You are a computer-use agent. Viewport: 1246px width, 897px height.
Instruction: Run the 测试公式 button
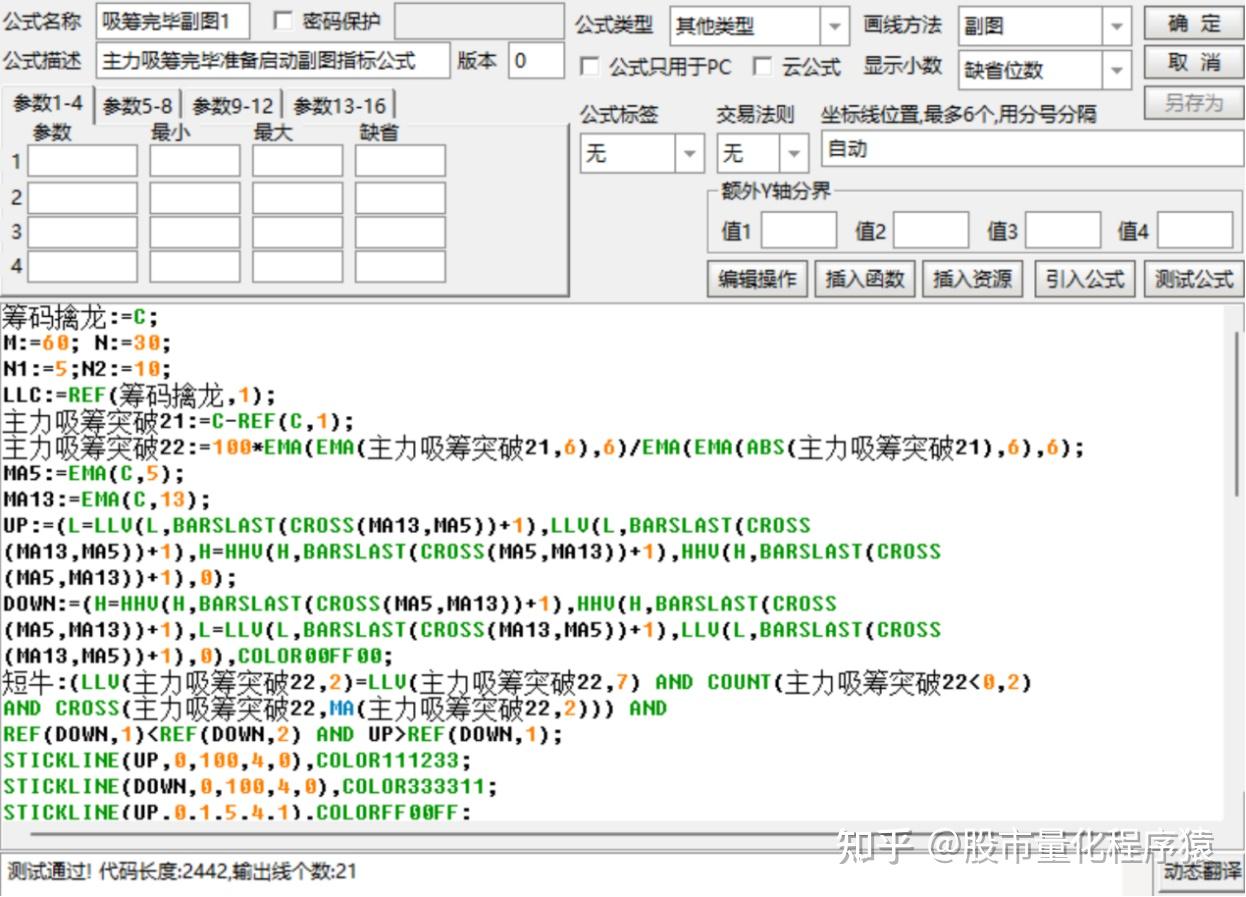point(1194,279)
